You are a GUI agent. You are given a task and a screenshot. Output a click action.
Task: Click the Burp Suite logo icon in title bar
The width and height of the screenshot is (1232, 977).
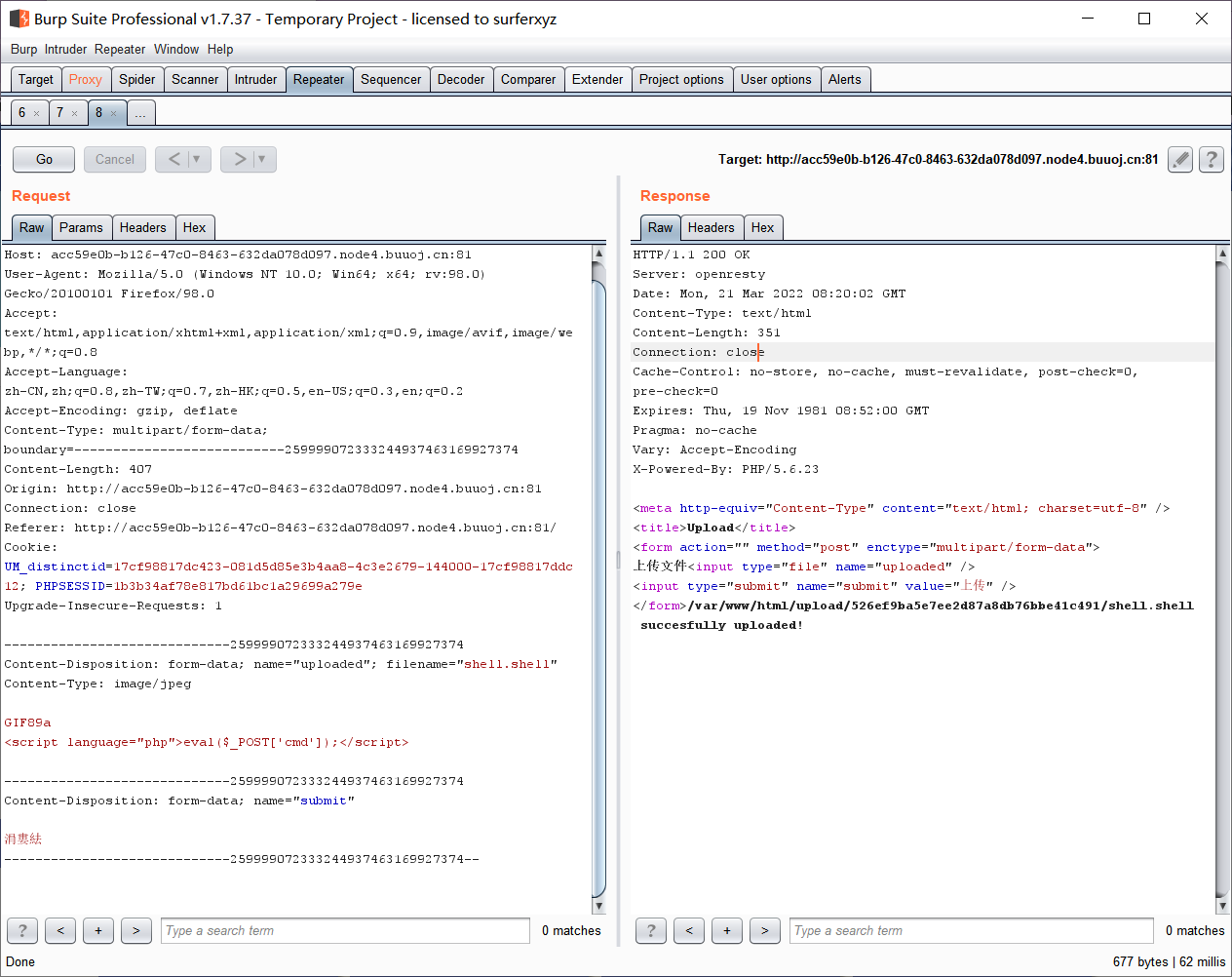pos(19,19)
